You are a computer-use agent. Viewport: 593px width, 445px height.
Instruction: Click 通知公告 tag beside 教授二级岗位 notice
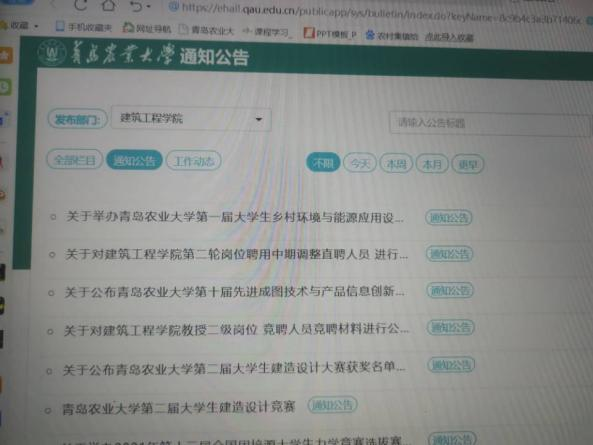click(x=451, y=327)
